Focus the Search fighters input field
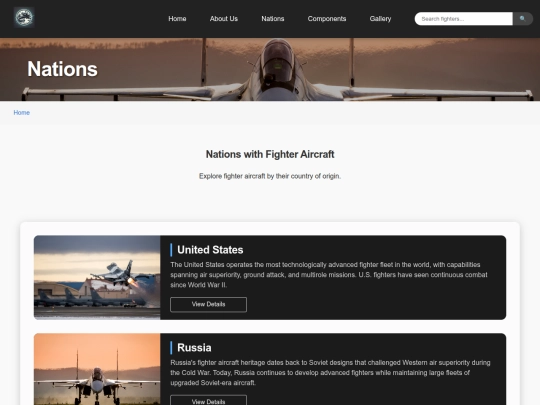Image resolution: width=540 pixels, height=405 pixels. (464, 19)
